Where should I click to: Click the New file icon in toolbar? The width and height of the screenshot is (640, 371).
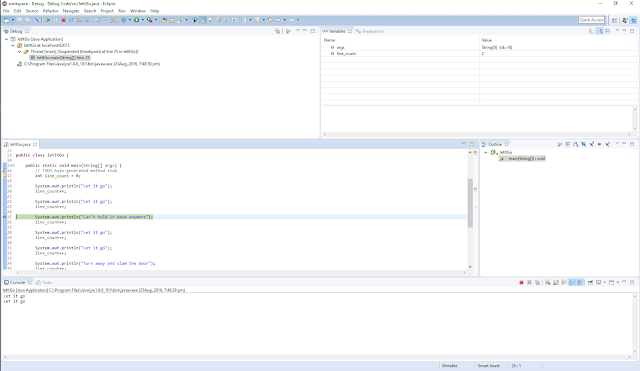click(7, 20)
